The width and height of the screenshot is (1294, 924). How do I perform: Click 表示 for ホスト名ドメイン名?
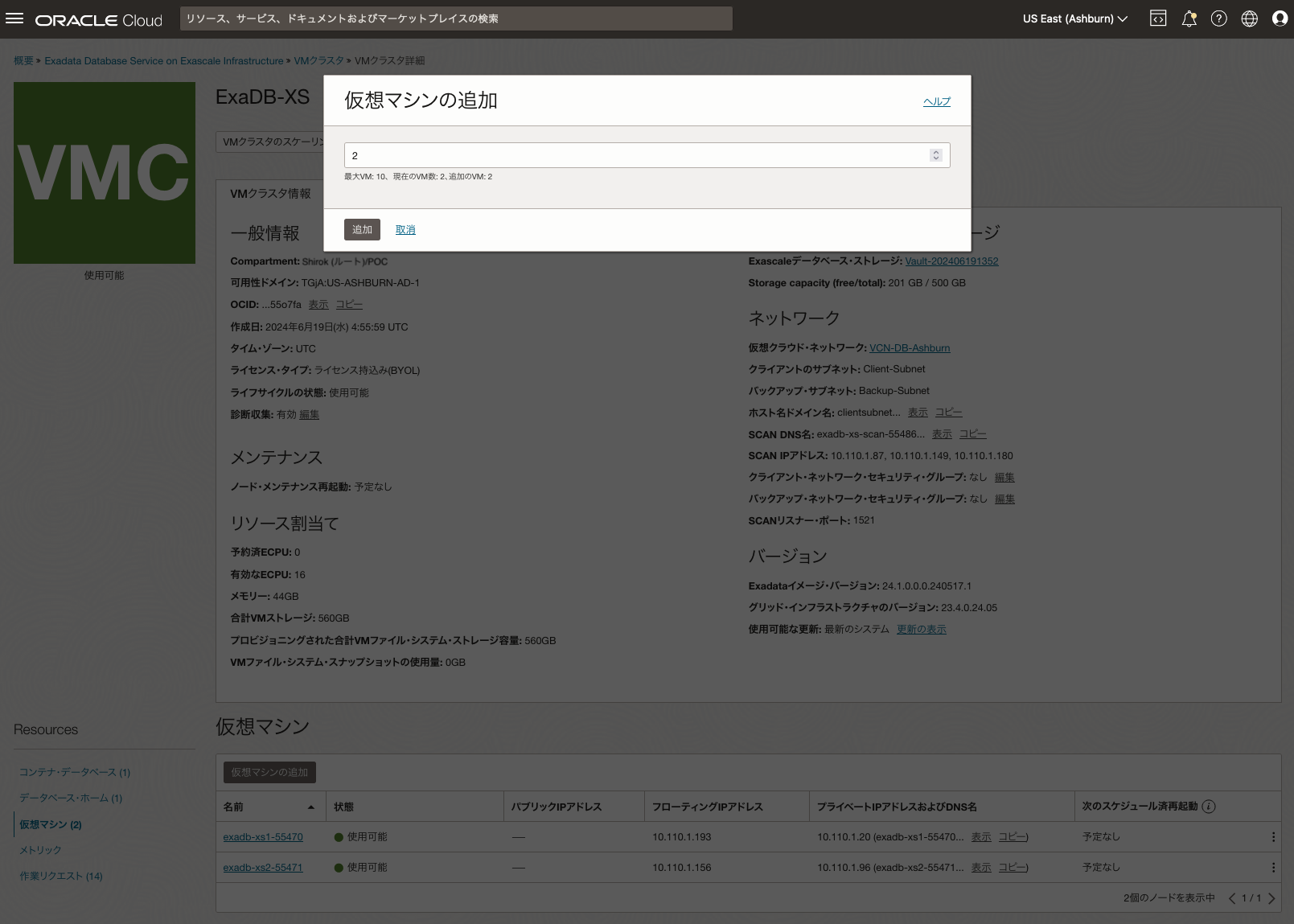(918, 413)
